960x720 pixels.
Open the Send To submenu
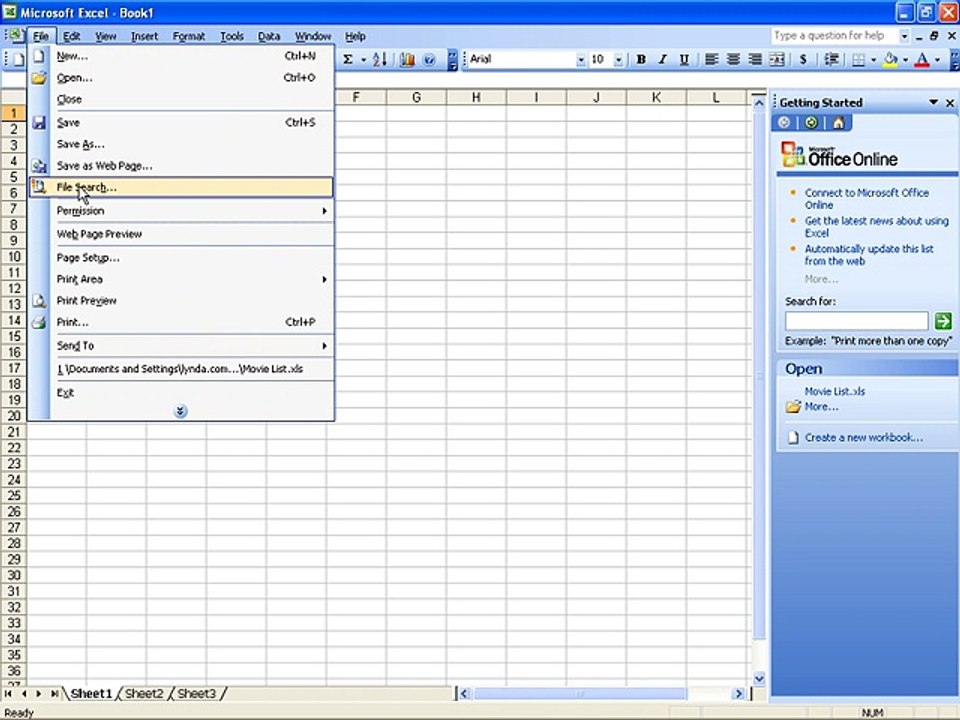(x=181, y=346)
